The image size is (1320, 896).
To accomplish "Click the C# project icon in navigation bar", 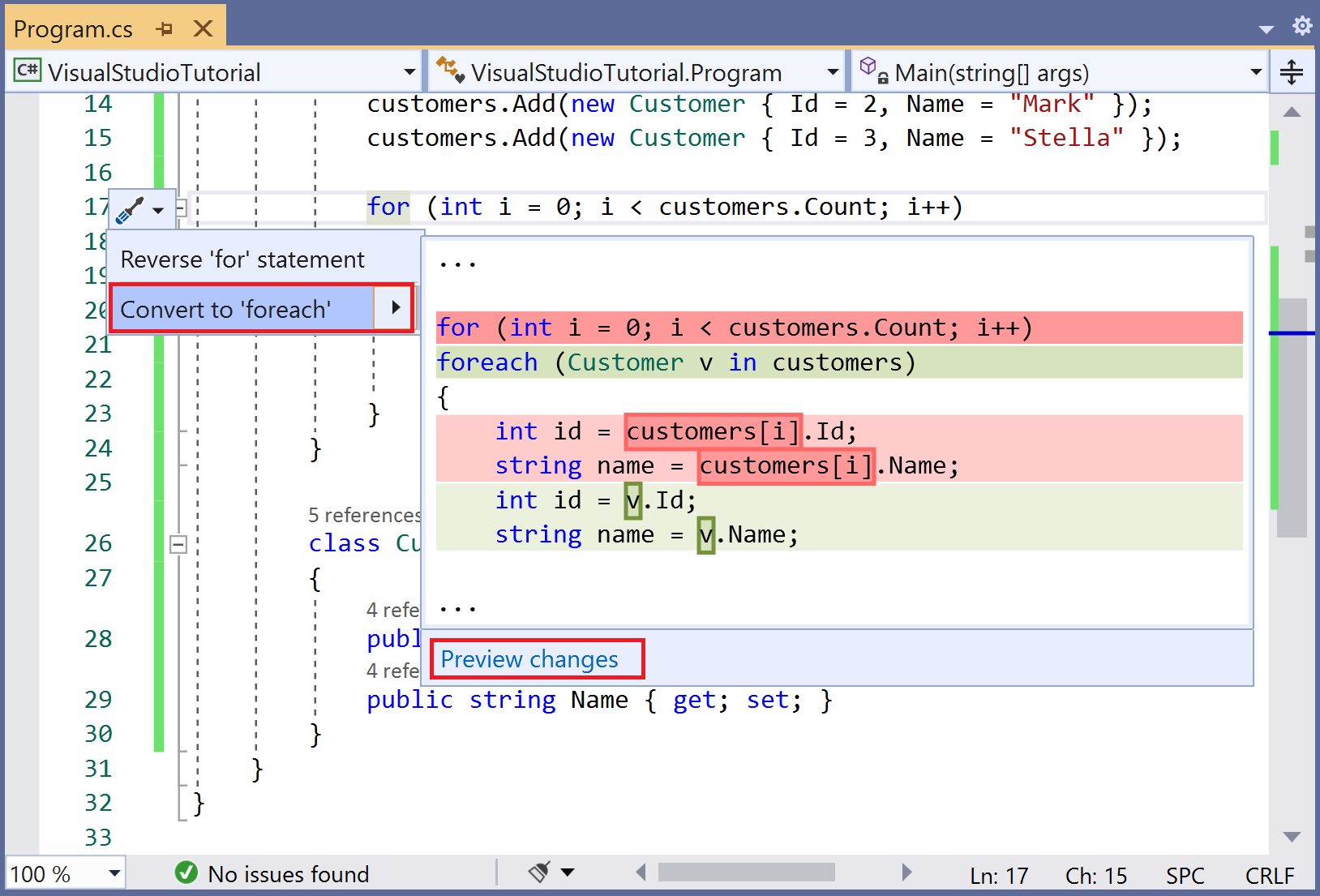I will [x=28, y=71].
